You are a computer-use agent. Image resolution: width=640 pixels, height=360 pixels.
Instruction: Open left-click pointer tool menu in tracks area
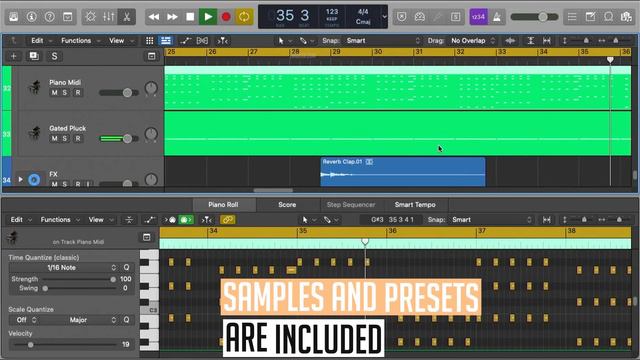[284, 40]
